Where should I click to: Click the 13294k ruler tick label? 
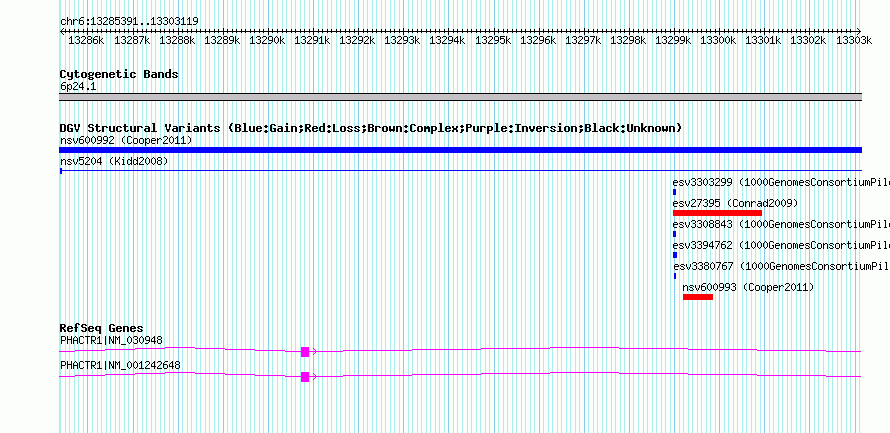click(x=448, y=41)
